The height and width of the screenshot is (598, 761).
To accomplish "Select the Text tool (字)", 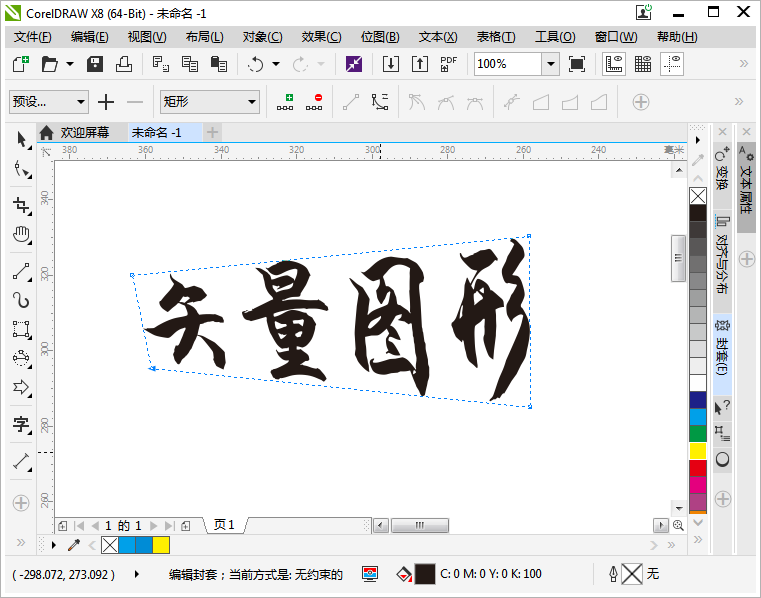I will (21, 425).
